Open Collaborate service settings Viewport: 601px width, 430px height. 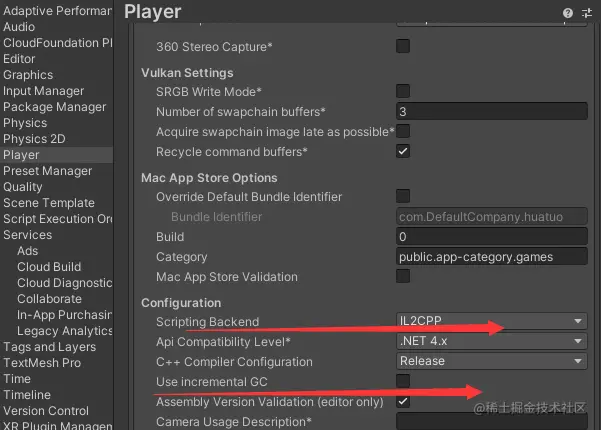tap(57, 299)
